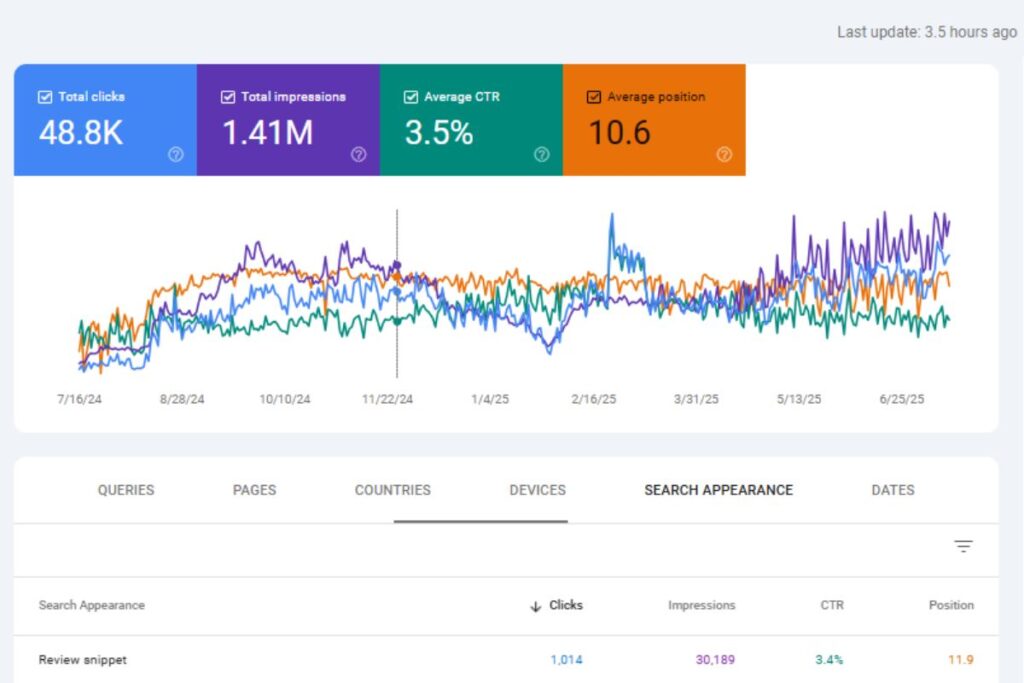Open the Pages tab
The image size is (1024, 683).
coord(254,490)
